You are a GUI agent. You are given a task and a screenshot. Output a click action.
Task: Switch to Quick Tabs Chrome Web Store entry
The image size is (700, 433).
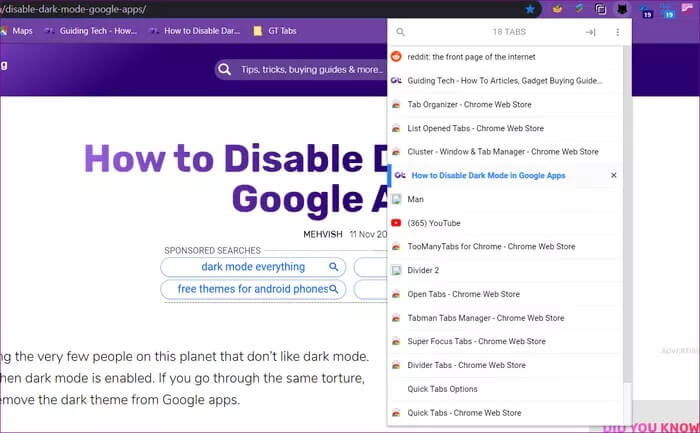[x=505, y=413]
